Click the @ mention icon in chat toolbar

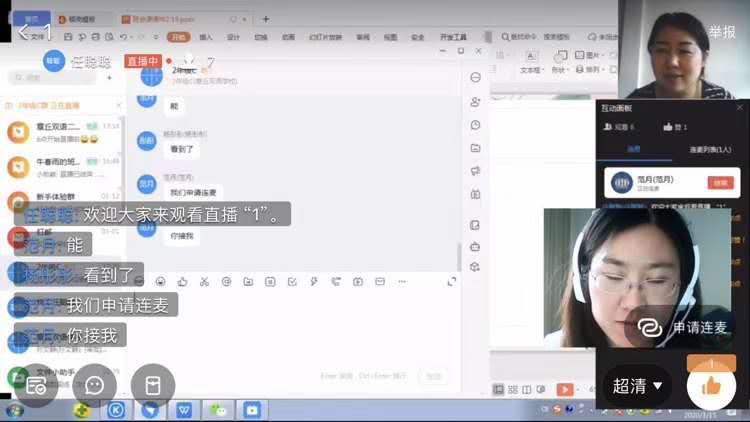[226, 282]
